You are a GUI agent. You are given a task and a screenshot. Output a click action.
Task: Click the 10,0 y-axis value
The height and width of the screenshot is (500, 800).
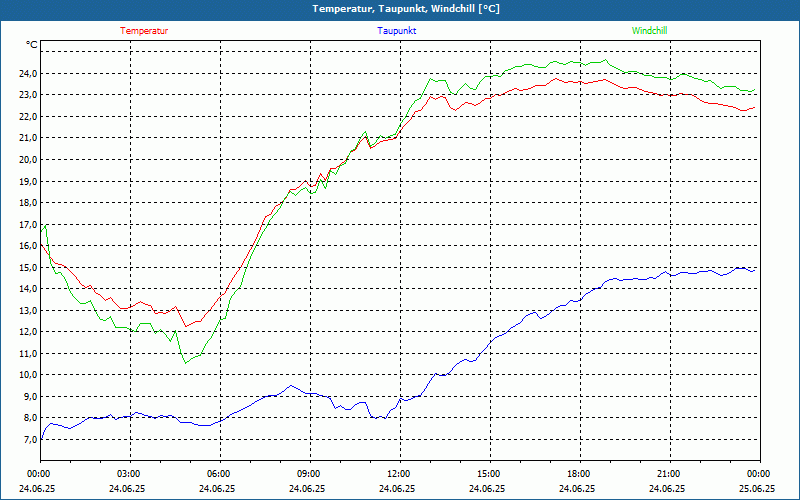point(28,375)
